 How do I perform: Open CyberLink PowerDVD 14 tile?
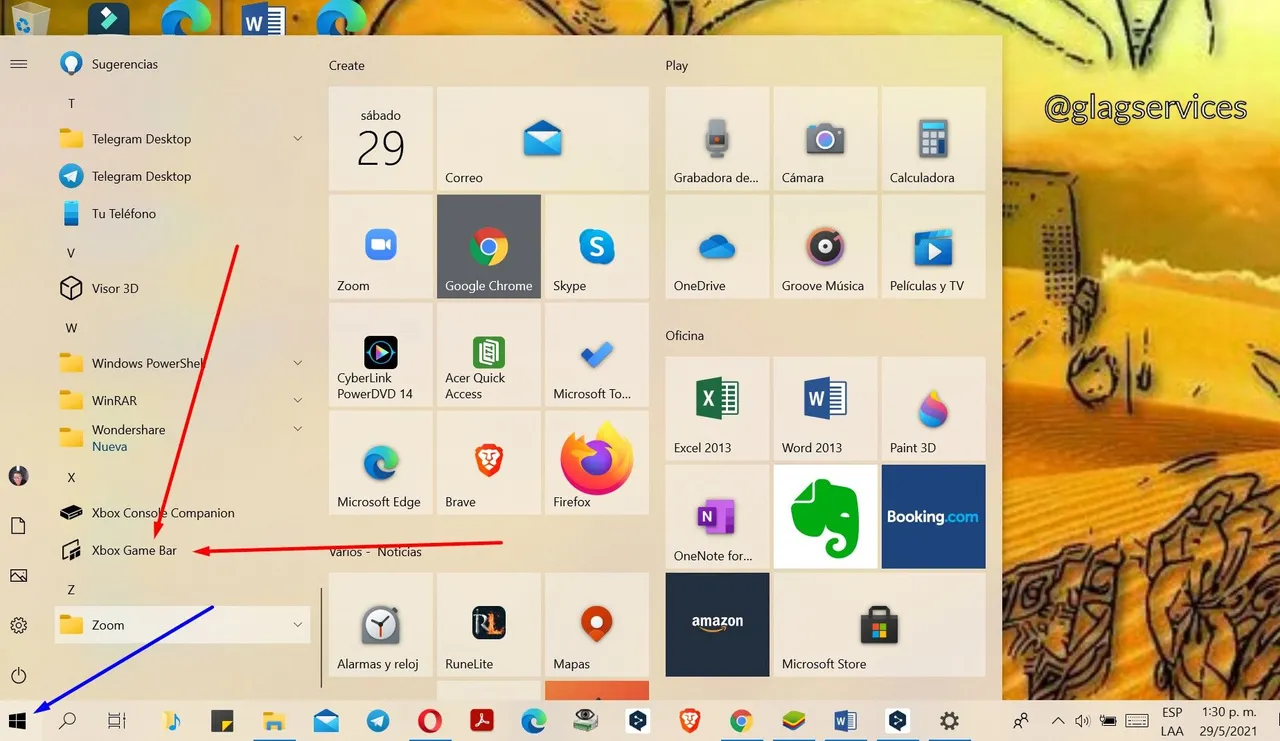(381, 355)
